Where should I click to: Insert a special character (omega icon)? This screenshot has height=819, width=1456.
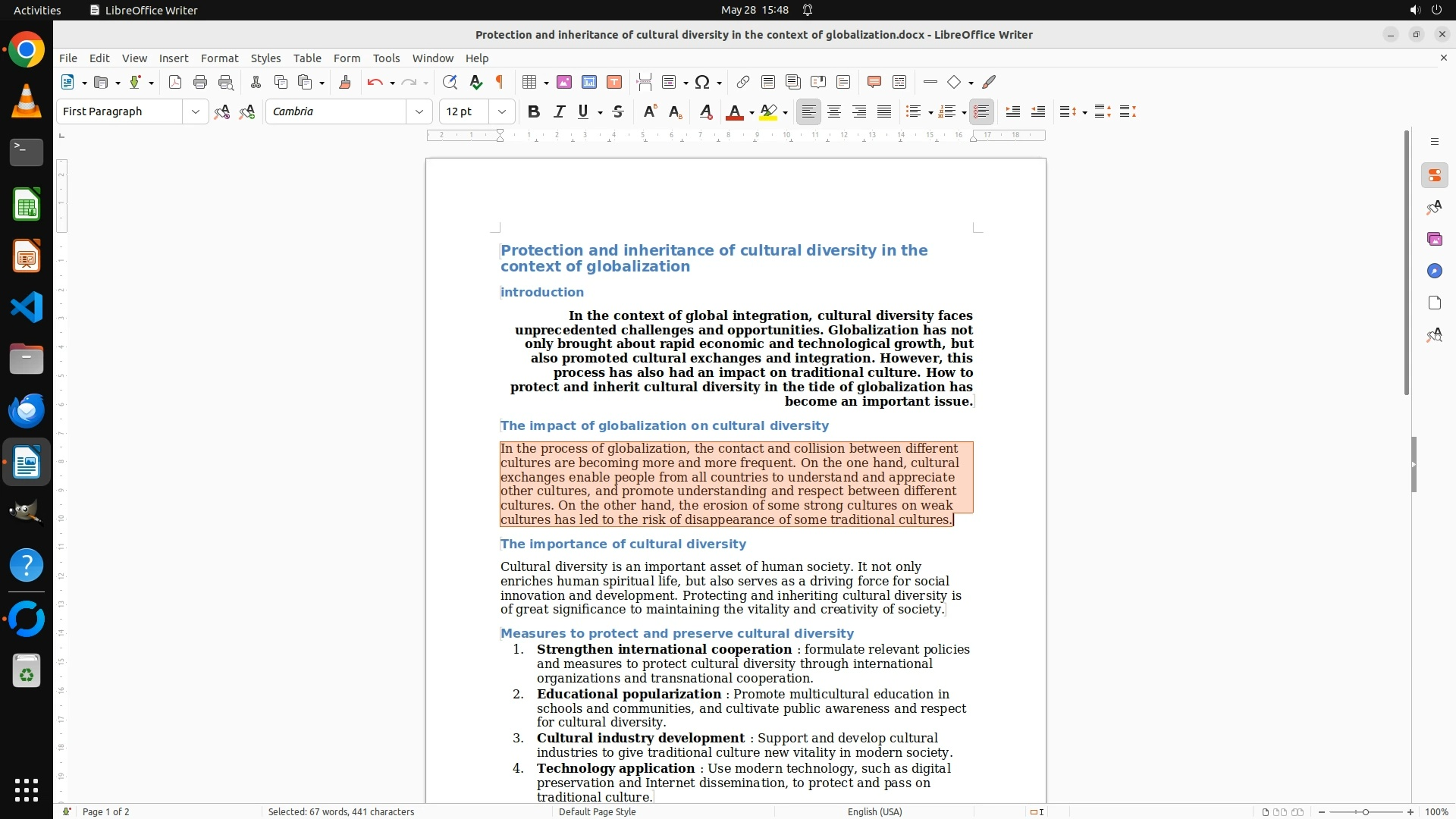pyautogui.click(x=702, y=82)
